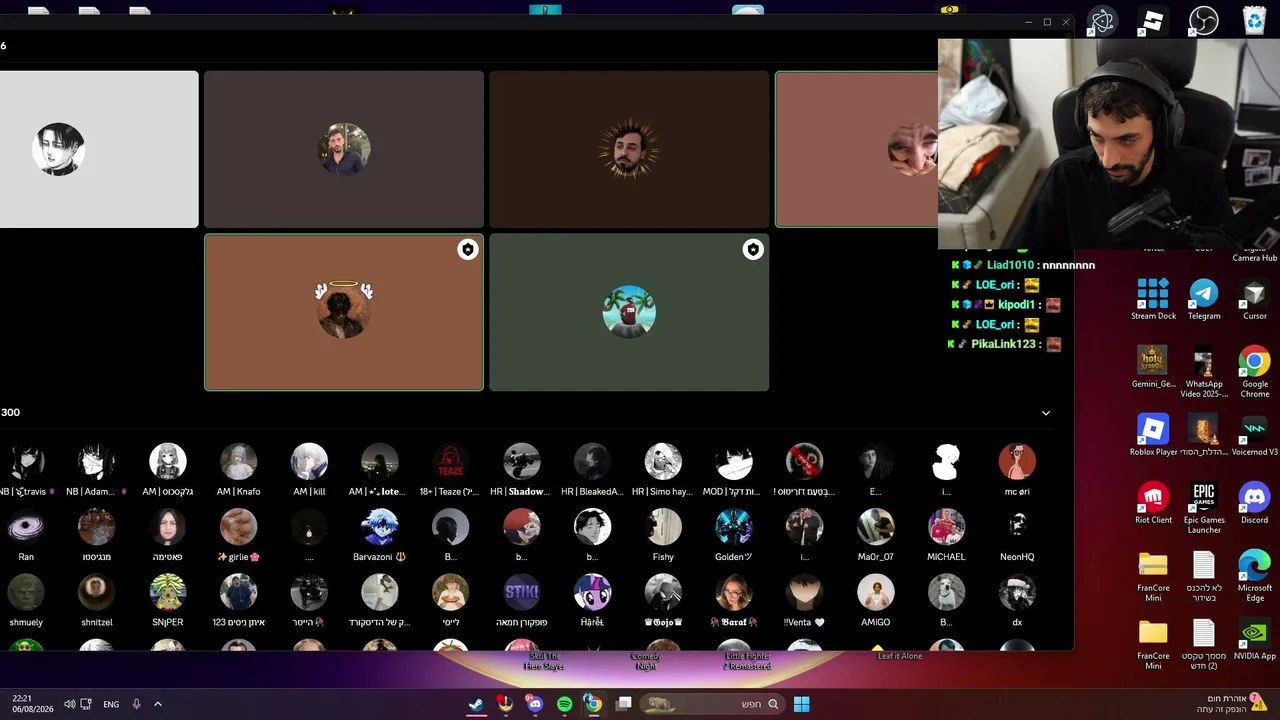Screen dimensions: 1280x720
Task: Click the volume icon in system tray
Action: pyautogui.click(x=69, y=704)
